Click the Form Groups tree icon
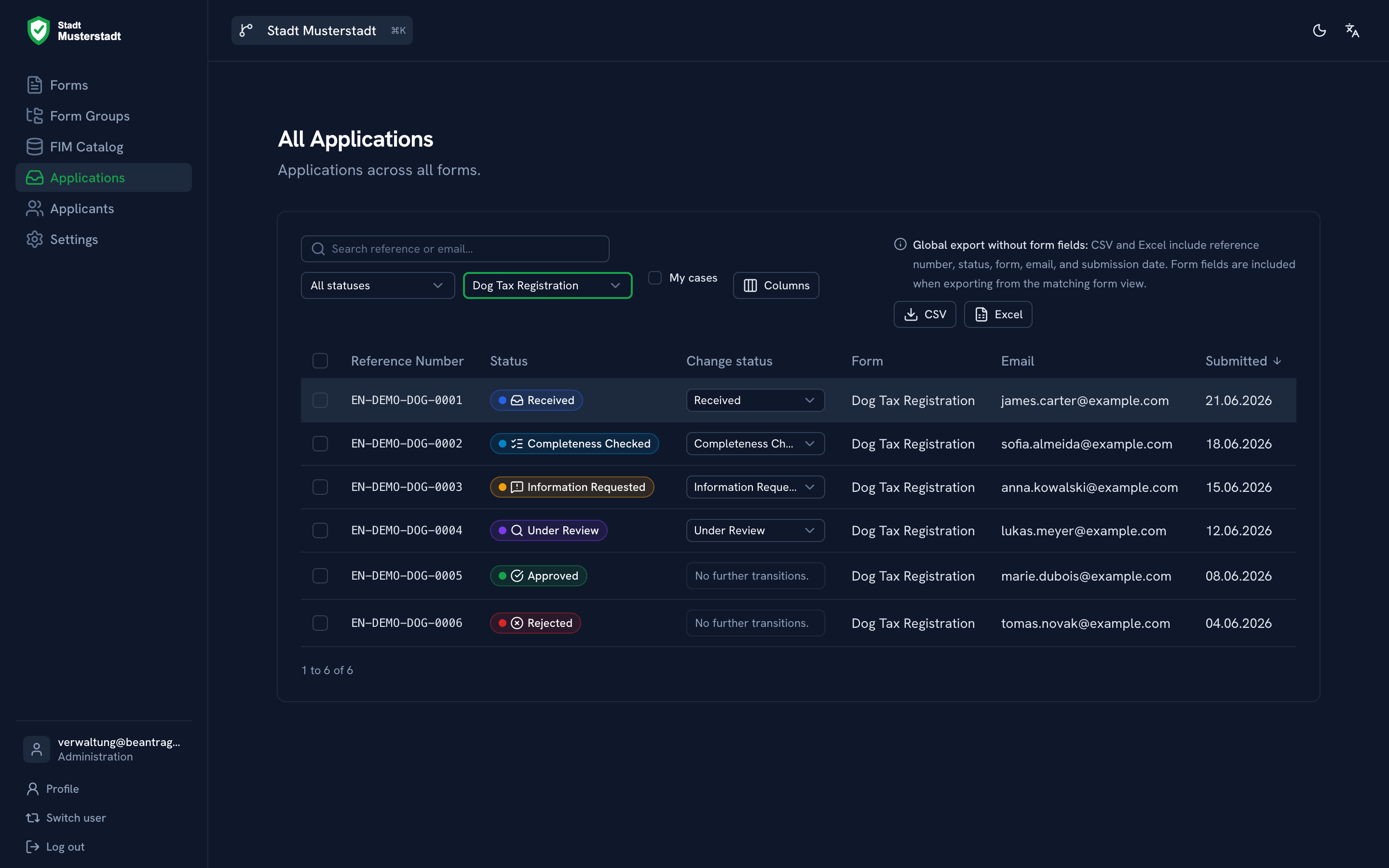Viewport: 1389px width, 868px height. [34, 116]
